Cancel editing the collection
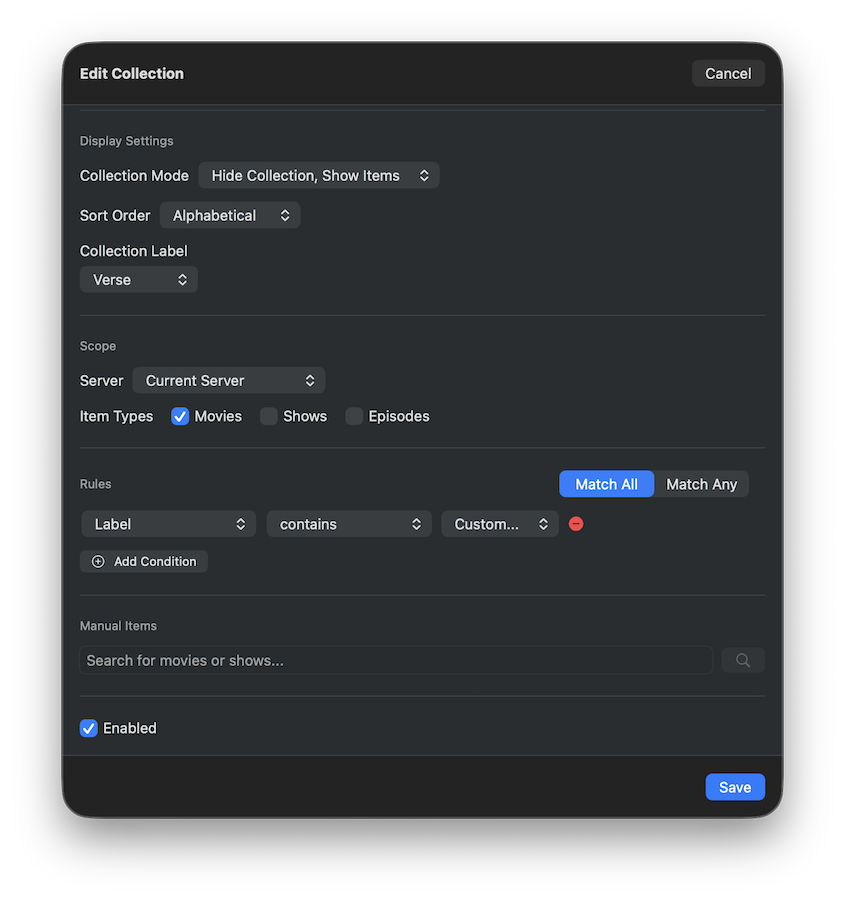This screenshot has height=900, width=845. coord(728,73)
